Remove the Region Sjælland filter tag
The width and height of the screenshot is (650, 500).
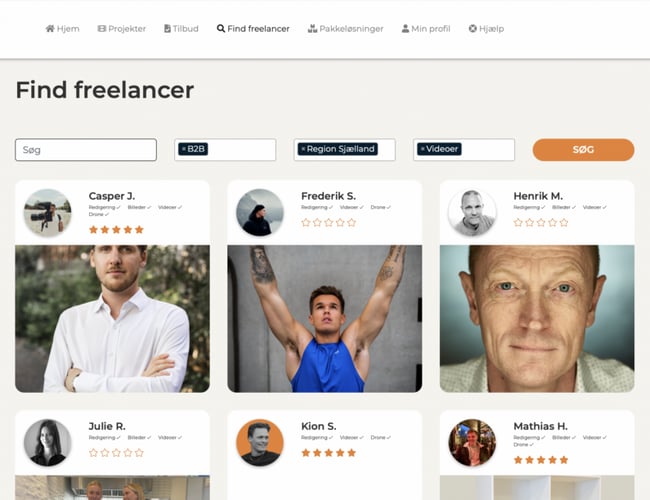303,149
